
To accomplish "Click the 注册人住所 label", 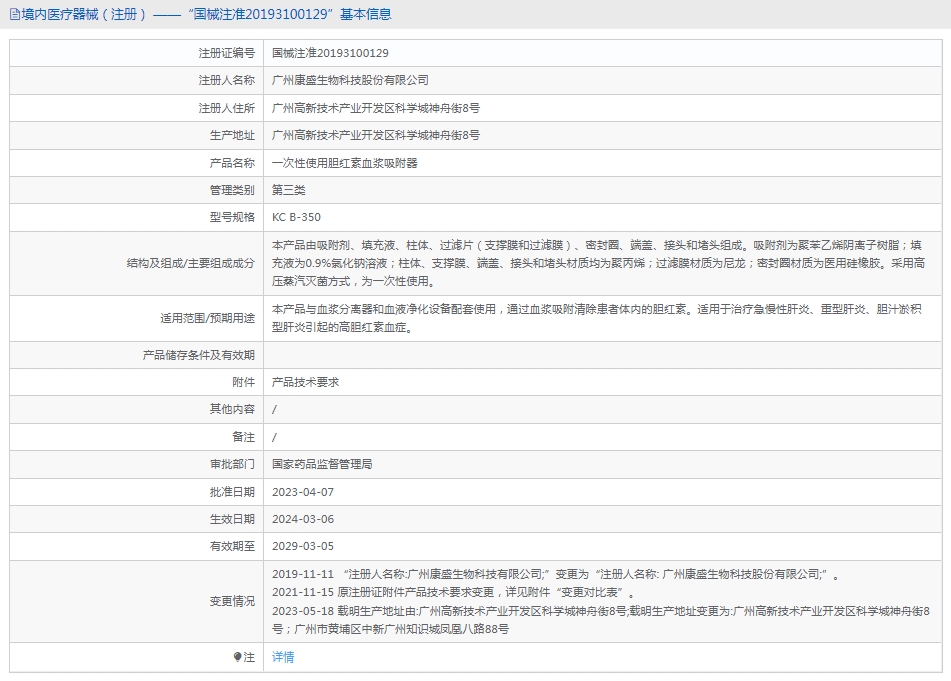I will (x=227, y=108).
